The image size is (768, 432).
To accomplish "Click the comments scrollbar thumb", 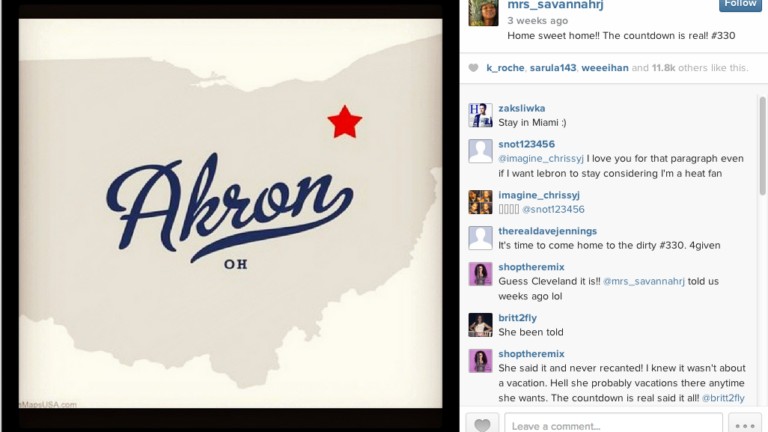I will tap(763, 146).
